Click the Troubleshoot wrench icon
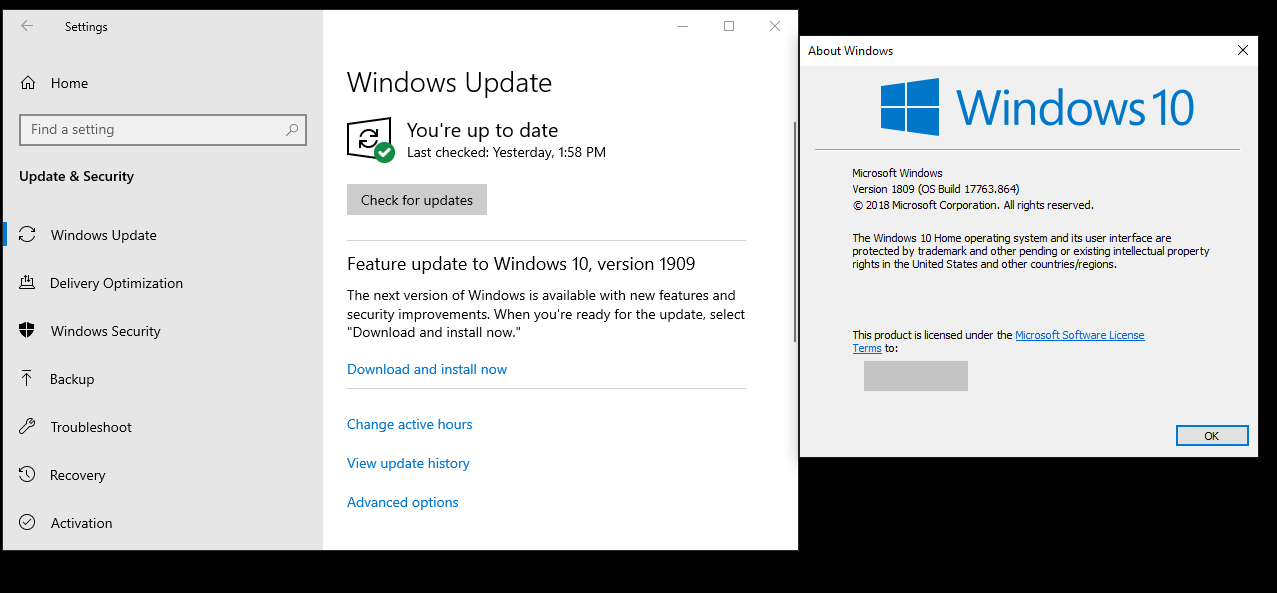 tap(28, 427)
